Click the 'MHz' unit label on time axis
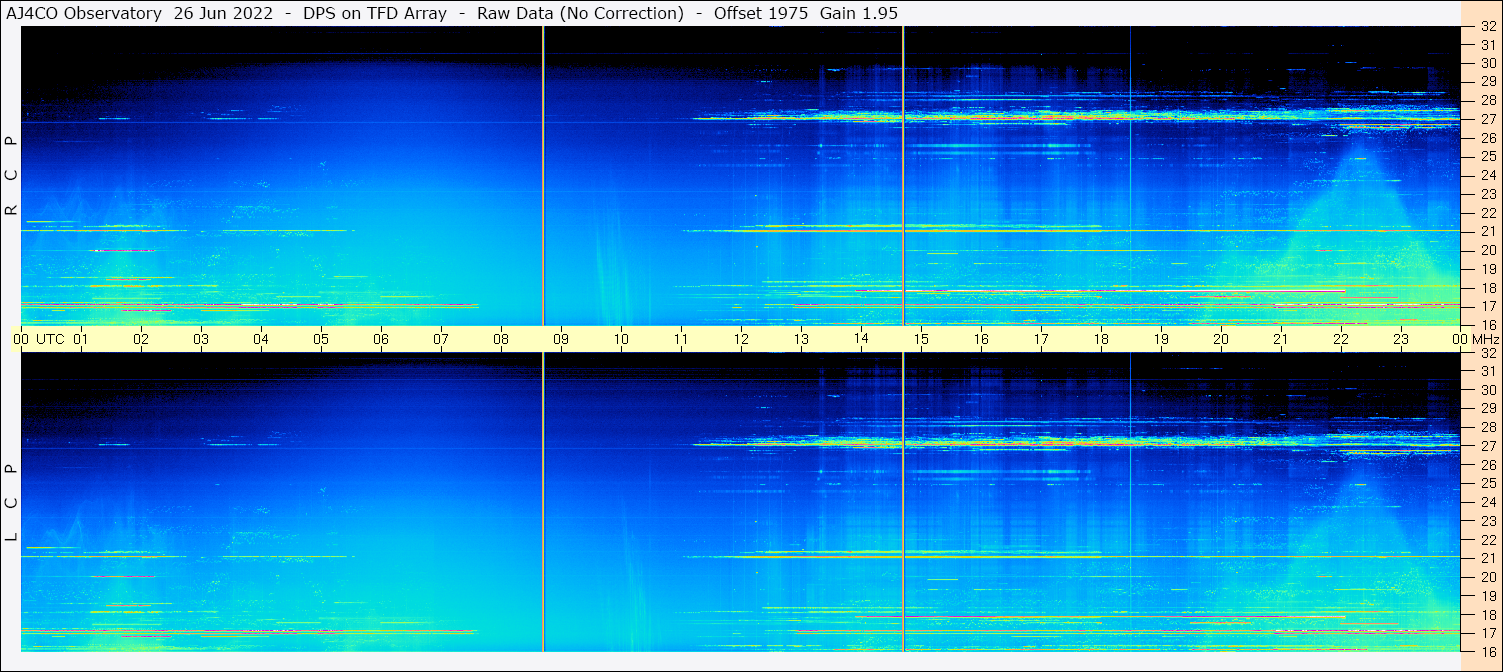 1485,339
